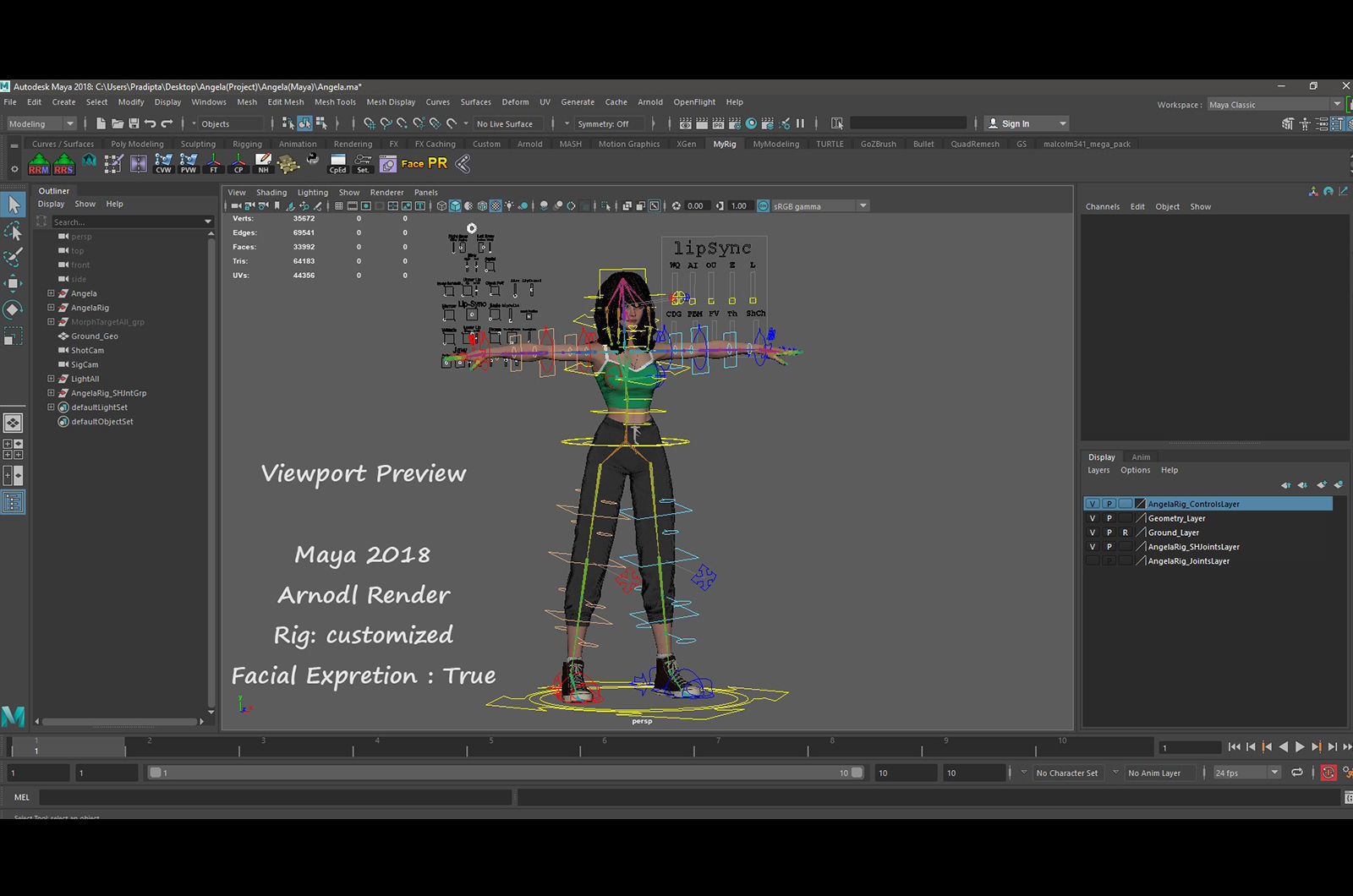The height and width of the screenshot is (896, 1353).
Task: Switch to the Rigging shelf tab
Action: coord(247,144)
